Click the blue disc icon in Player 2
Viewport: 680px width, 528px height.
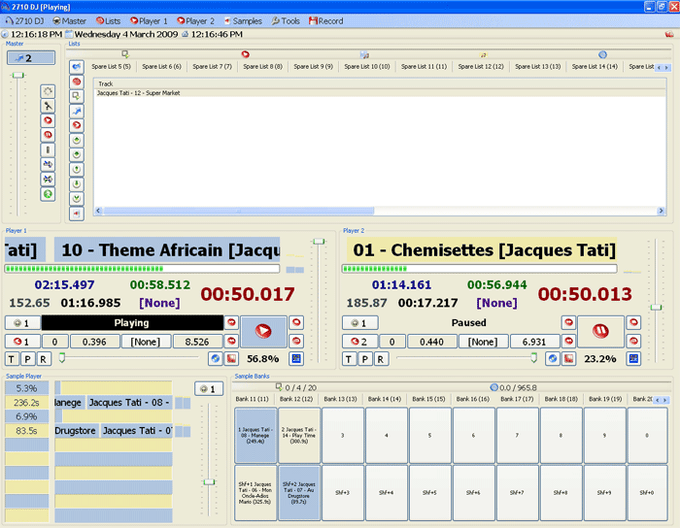point(552,359)
